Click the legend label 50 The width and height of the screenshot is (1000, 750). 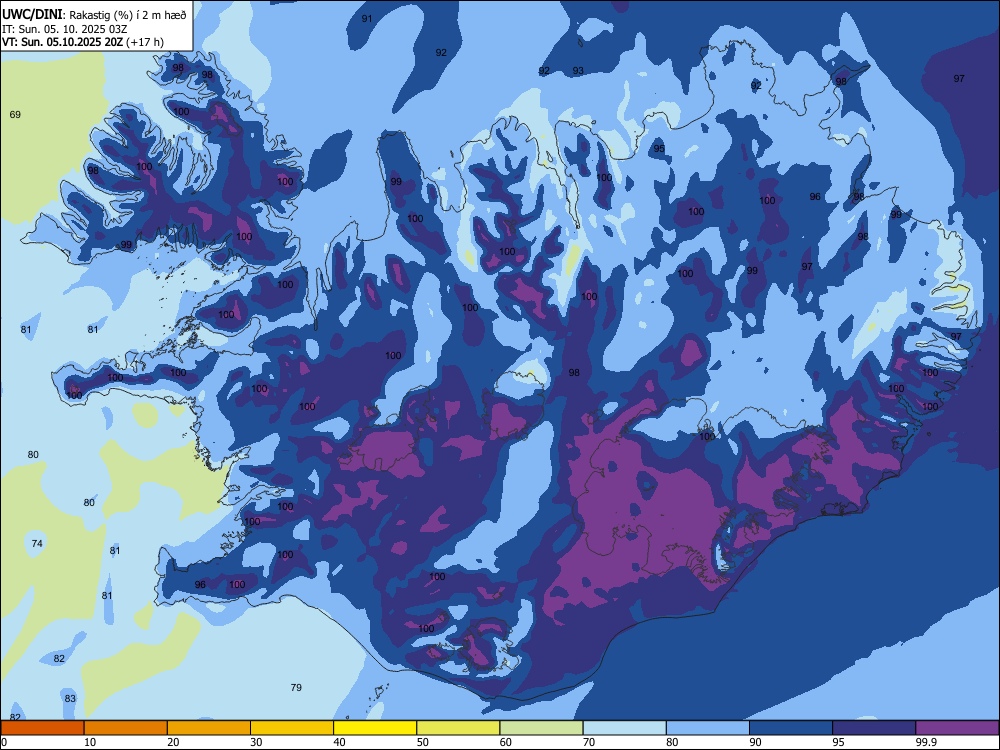422,742
